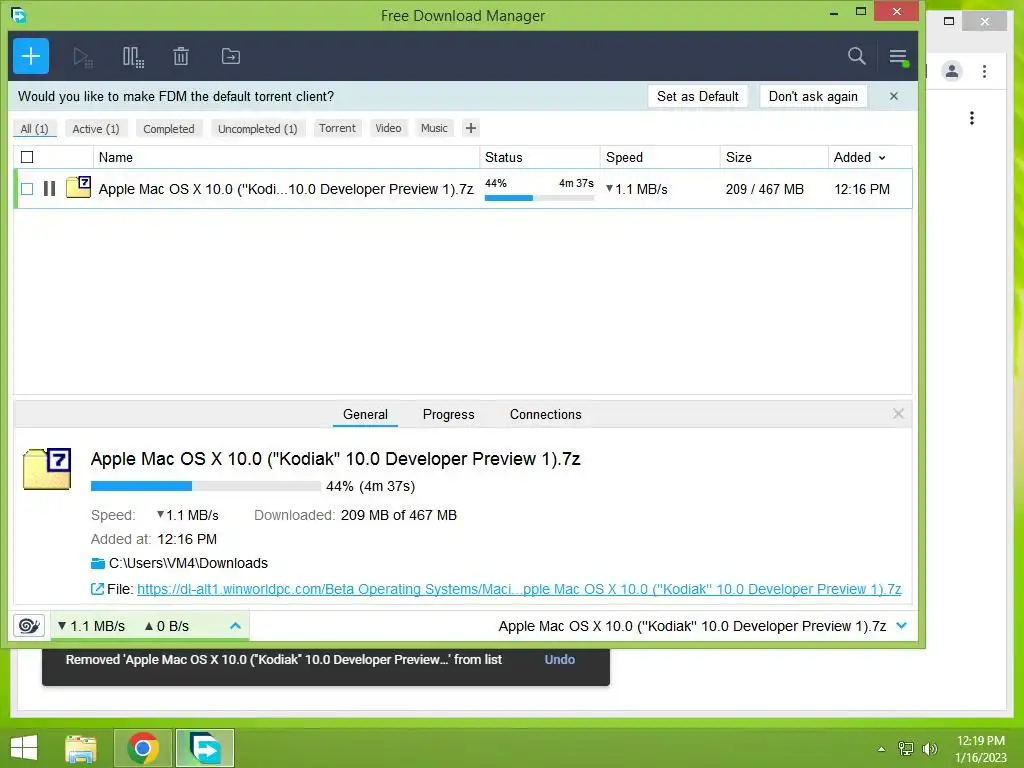Tick the checkbox for Apple Mac OS X download
1024x768 pixels.
[x=27, y=189]
